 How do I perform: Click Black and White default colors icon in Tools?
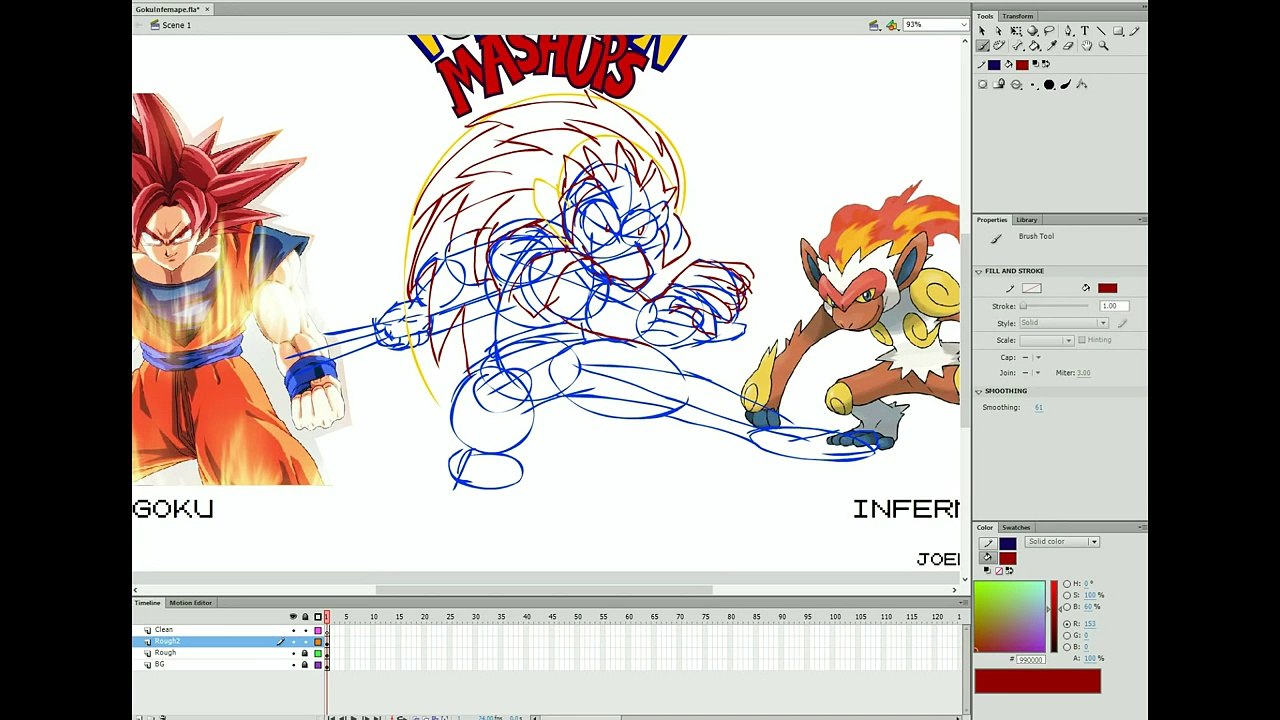pyautogui.click(x=1036, y=64)
